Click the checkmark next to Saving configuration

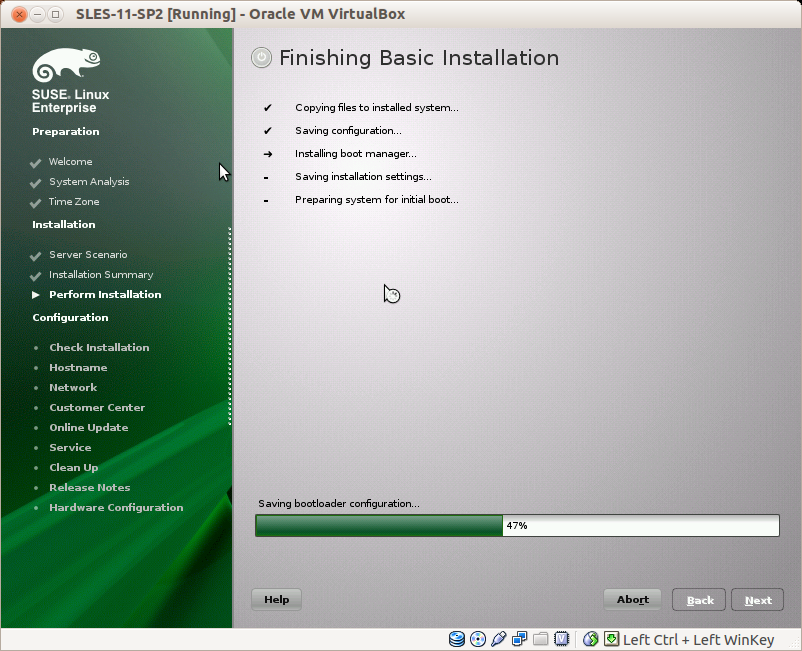(268, 131)
